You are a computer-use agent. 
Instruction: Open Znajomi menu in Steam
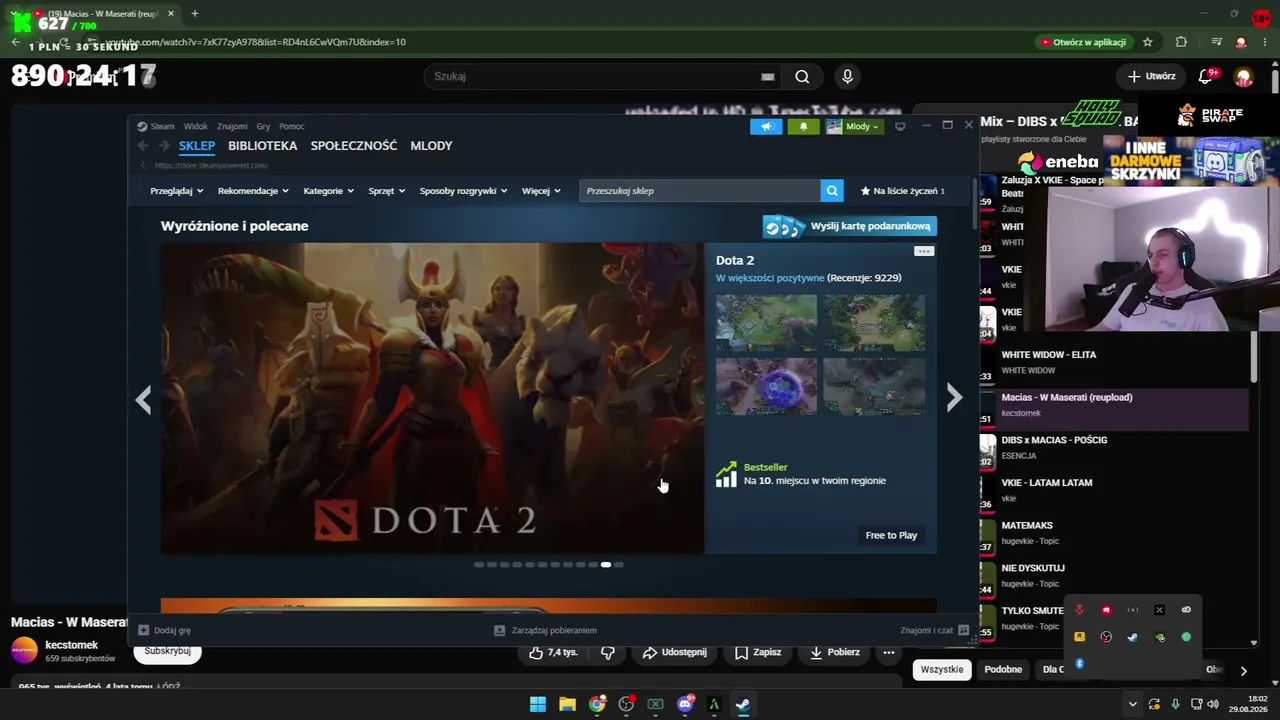[232, 126]
